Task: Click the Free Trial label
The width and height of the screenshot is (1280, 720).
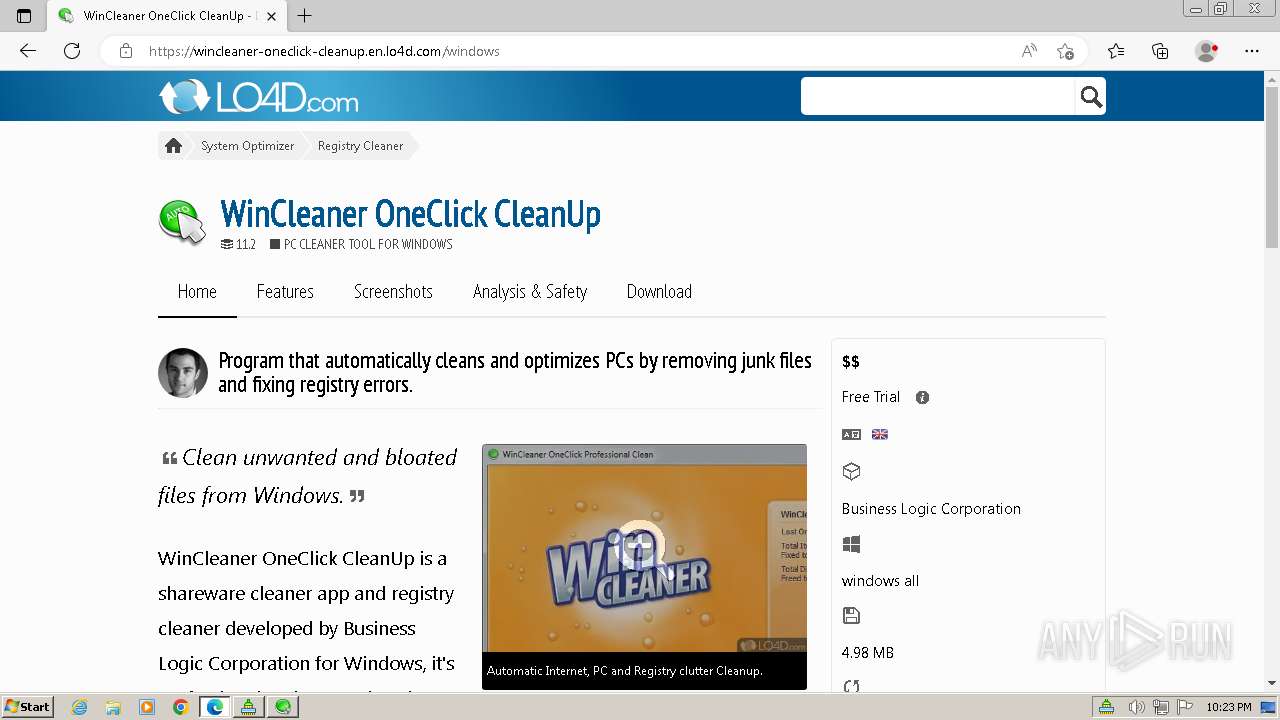Action: click(x=871, y=397)
